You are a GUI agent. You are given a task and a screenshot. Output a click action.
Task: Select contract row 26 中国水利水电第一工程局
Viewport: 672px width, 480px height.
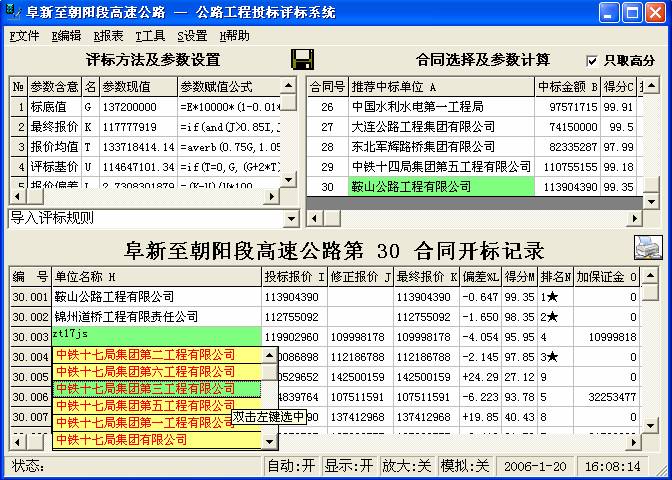click(441, 107)
